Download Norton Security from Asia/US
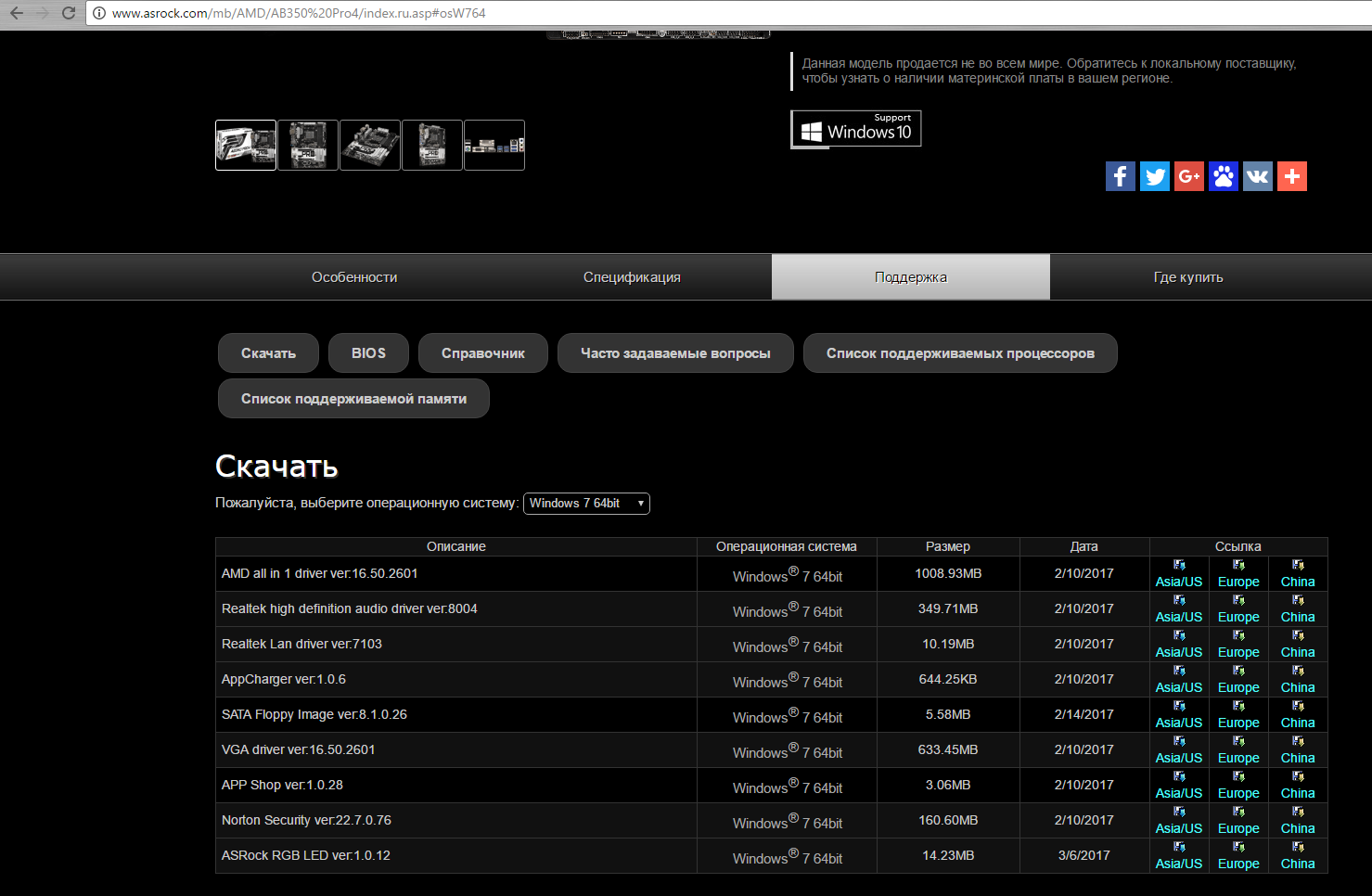 coord(1179,820)
